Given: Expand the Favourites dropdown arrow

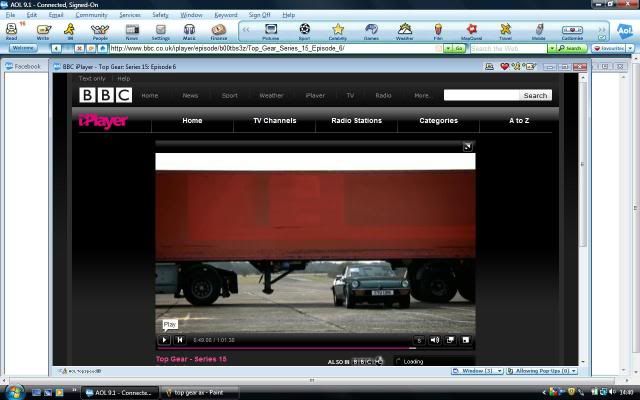Looking at the screenshot, I should (630, 49).
